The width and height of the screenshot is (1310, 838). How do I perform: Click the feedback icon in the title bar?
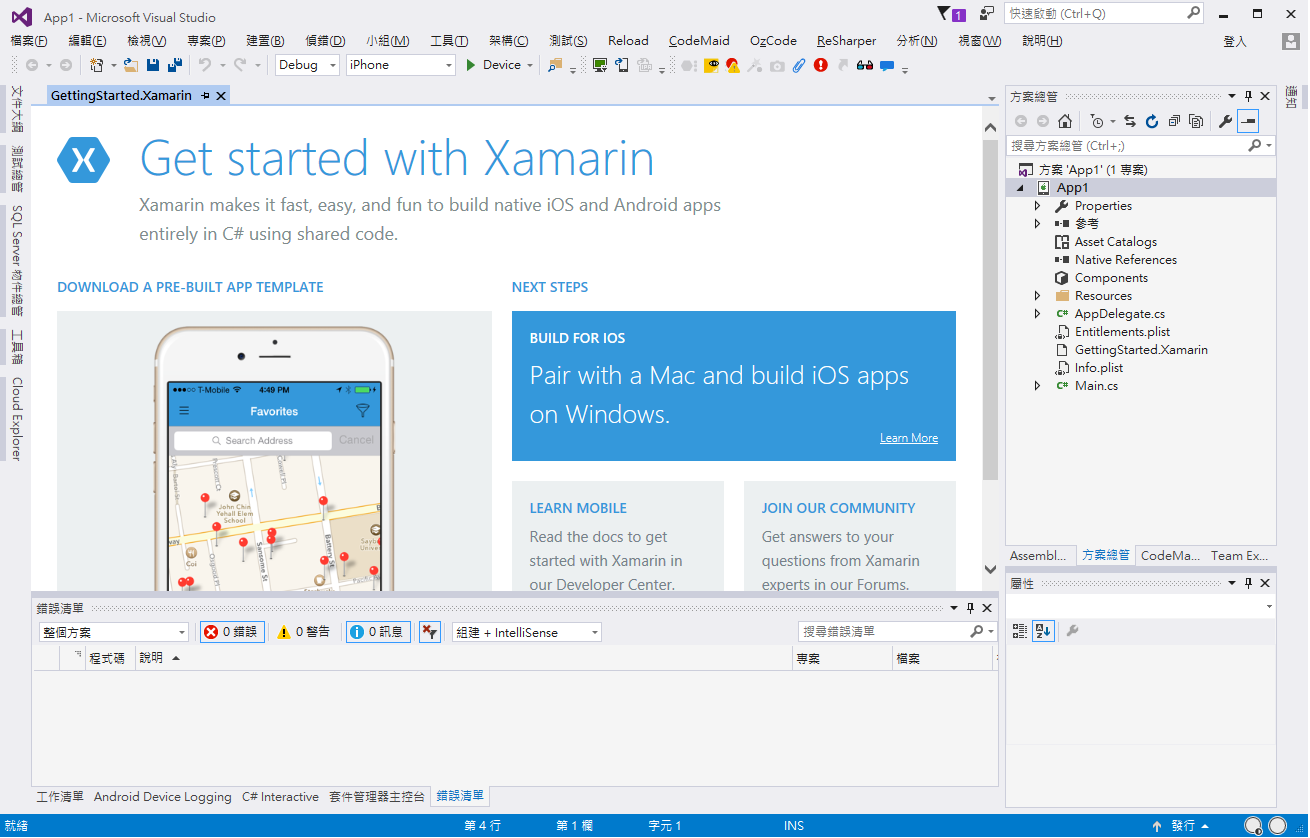coord(987,14)
